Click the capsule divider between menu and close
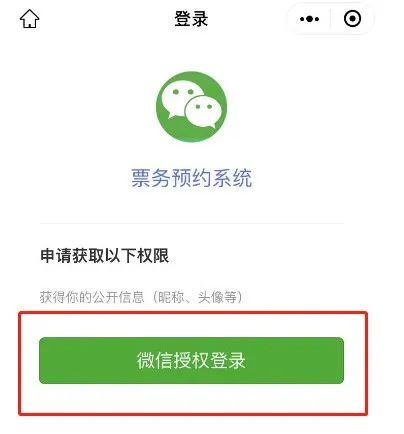Image resolution: width=404 pixels, height=434 pixels. click(331, 19)
